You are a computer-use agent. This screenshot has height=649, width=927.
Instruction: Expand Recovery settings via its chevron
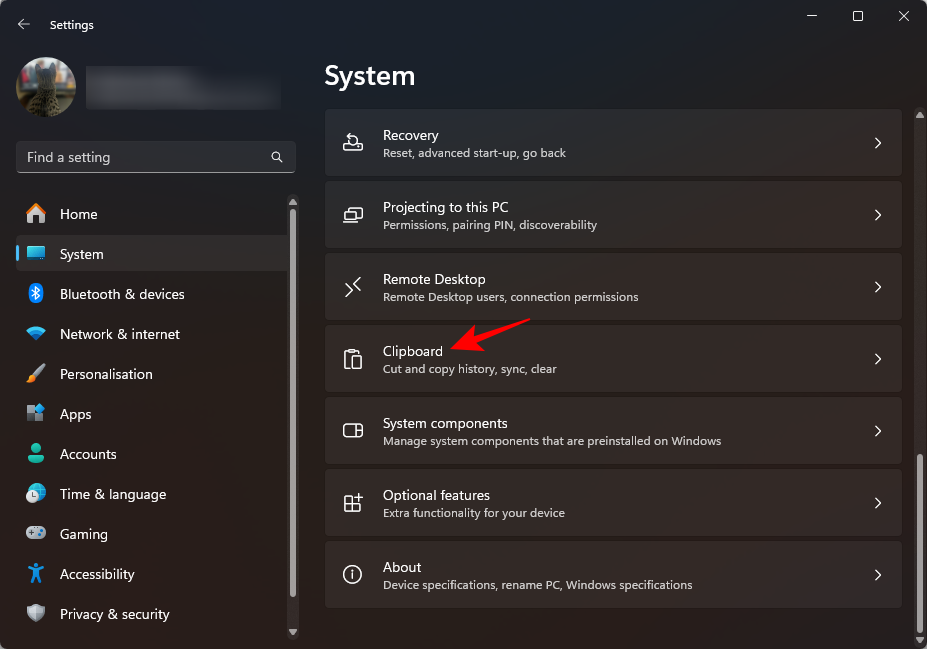tap(877, 143)
